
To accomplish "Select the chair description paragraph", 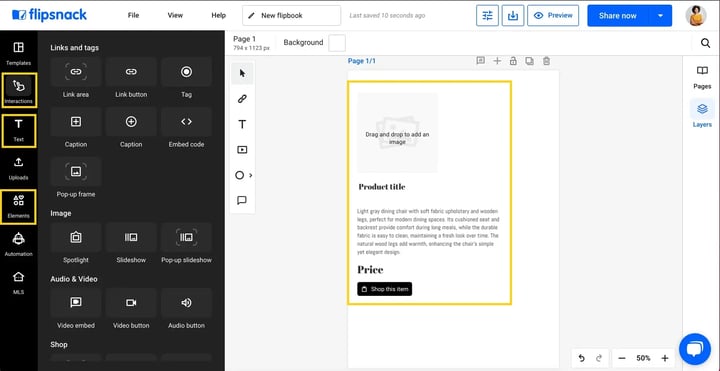I will click(428, 231).
